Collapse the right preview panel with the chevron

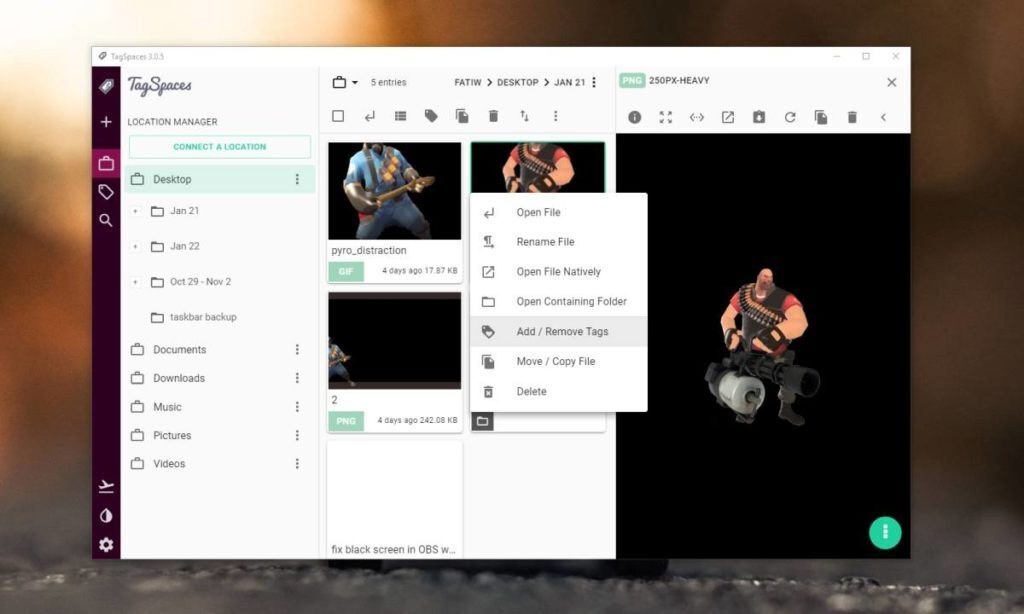point(883,117)
